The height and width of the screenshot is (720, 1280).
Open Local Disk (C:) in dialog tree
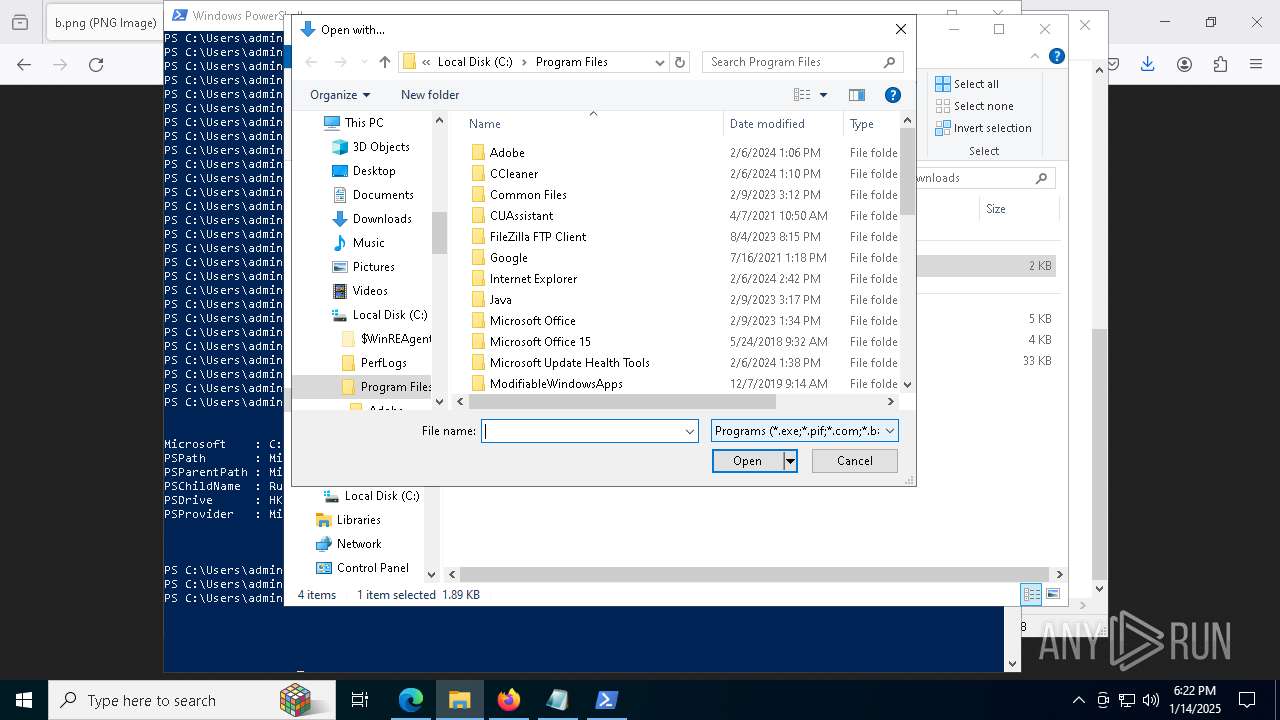[389, 315]
